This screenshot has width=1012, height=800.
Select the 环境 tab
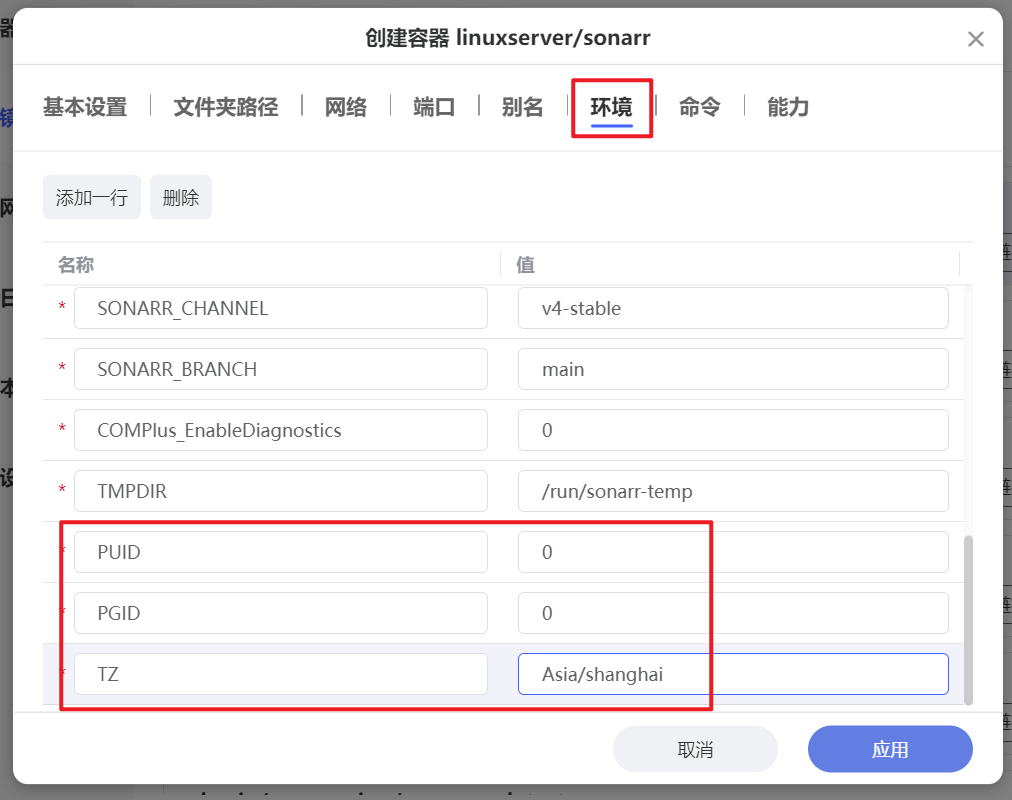point(611,106)
